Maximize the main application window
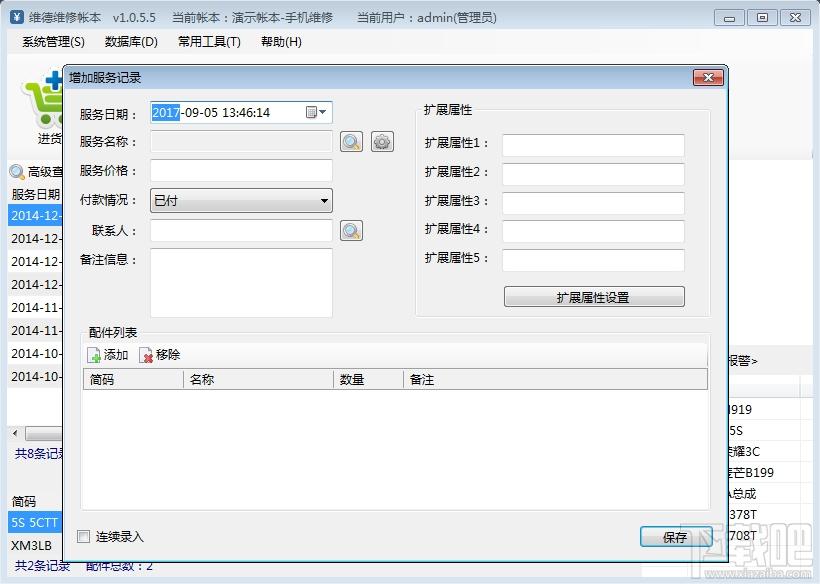Image resolution: width=820 pixels, height=584 pixels. click(x=762, y=18)
